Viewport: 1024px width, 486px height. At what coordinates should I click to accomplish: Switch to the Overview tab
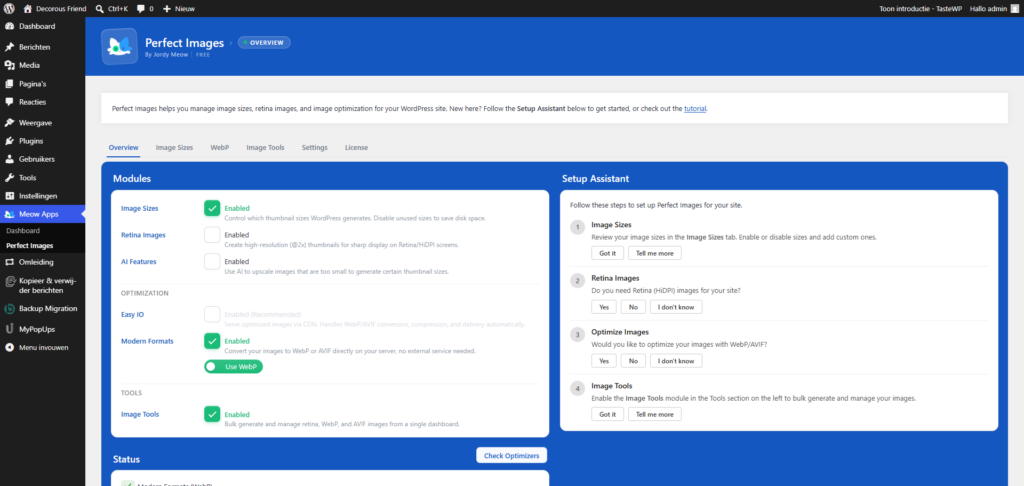(123, 148)
